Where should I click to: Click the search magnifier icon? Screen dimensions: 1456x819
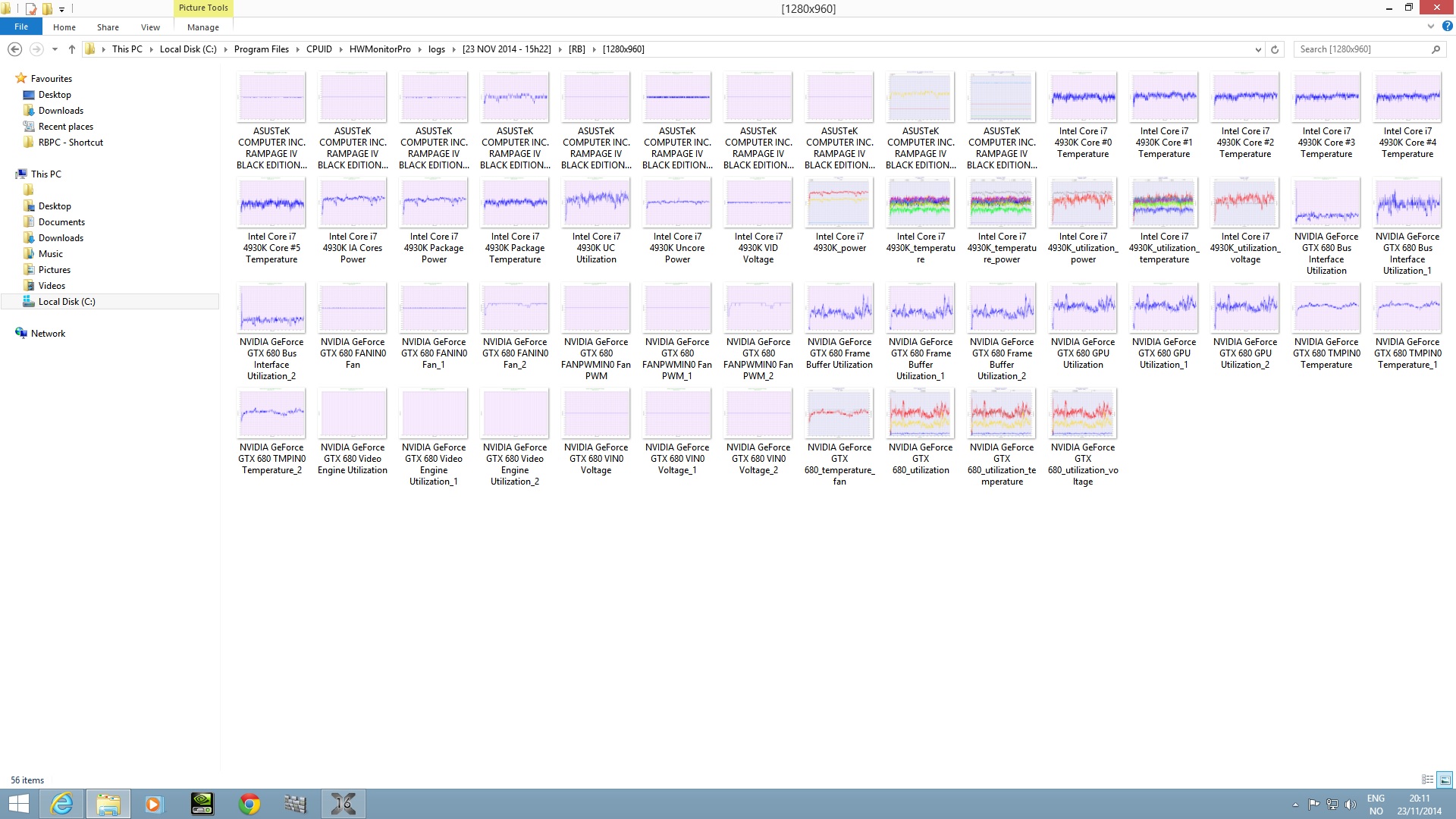(x=1436, y=49)
